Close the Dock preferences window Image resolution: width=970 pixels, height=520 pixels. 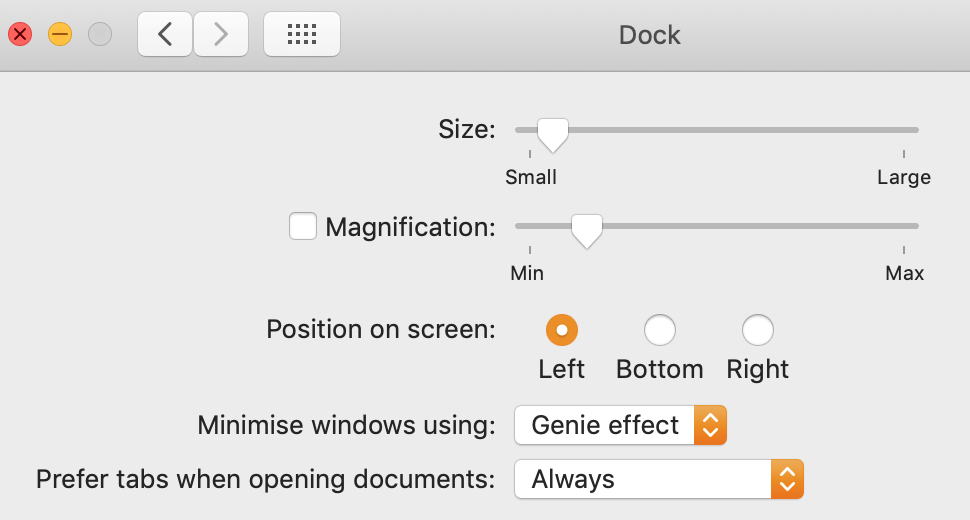20,35
